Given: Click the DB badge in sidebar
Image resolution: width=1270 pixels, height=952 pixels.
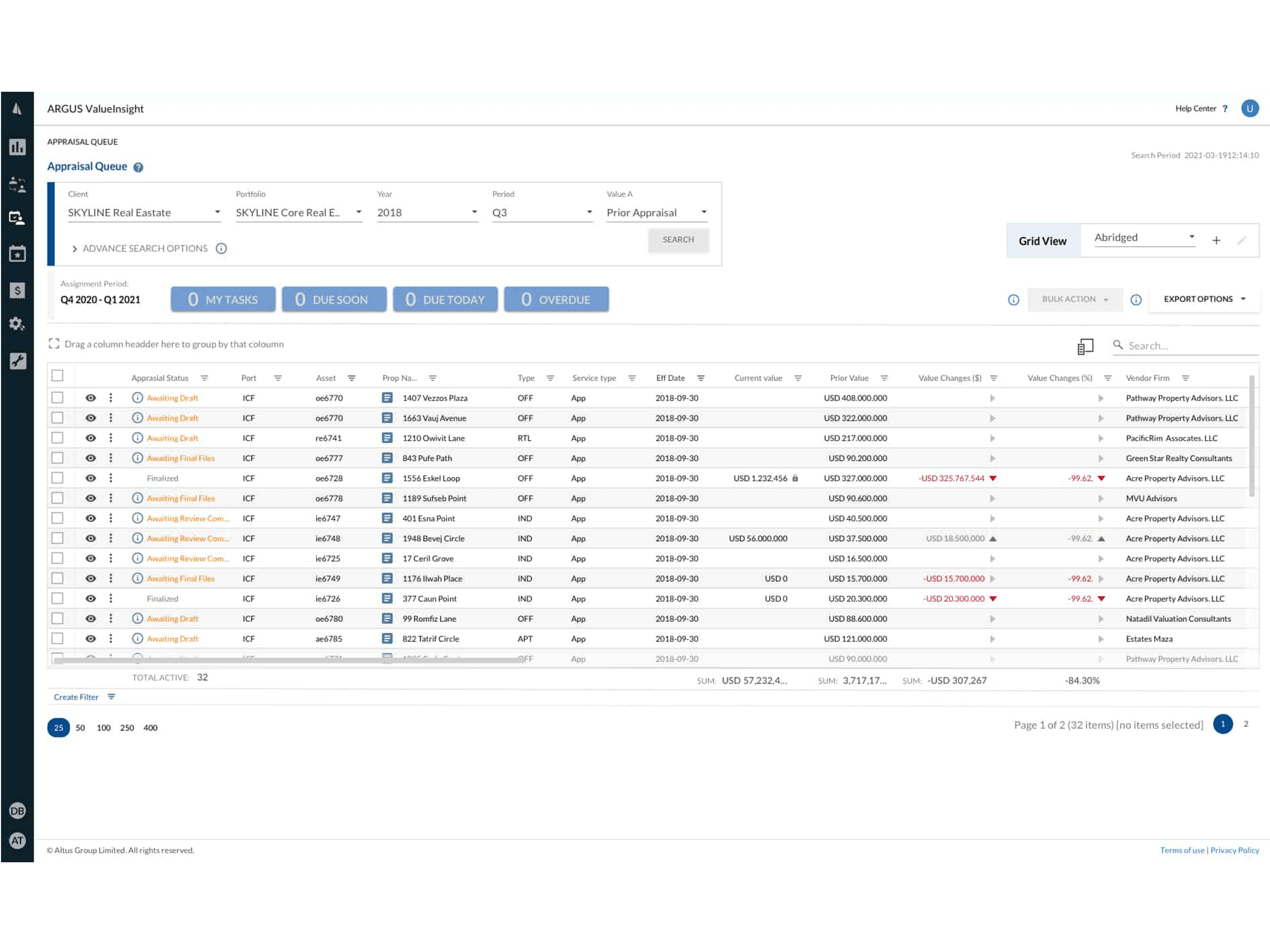Looking at the screenshot, I should (17, 810).
